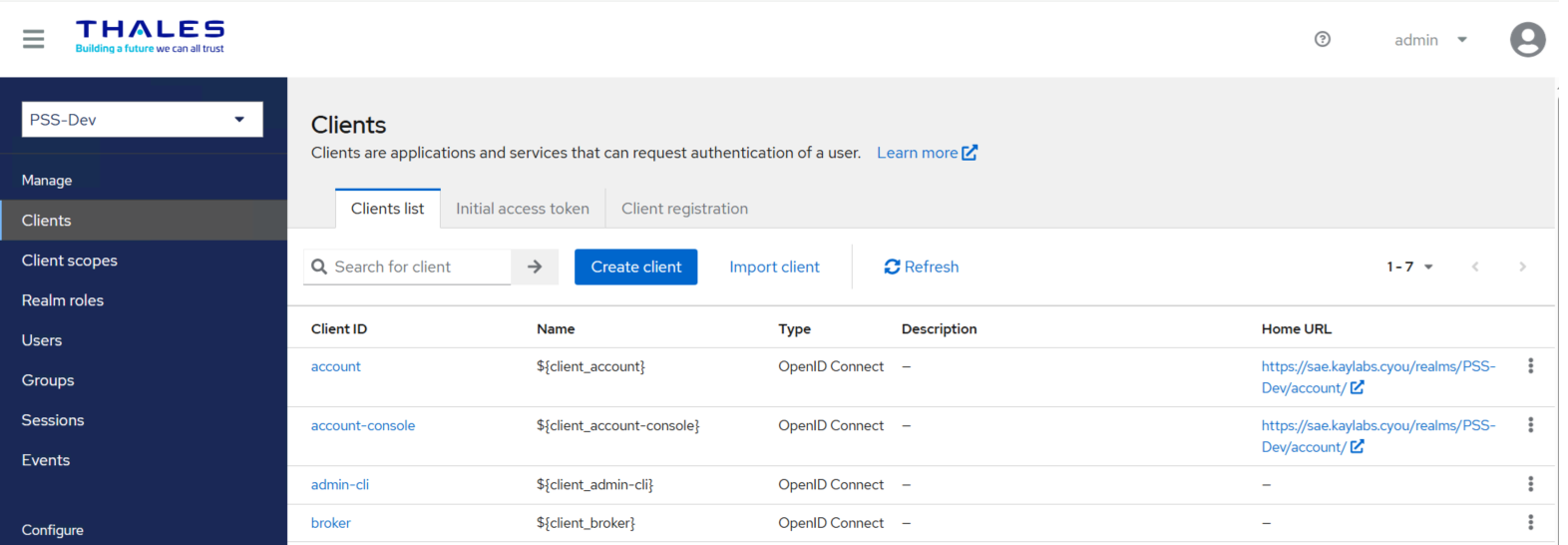Image resolution: width=1568 pixels, height=545 pixels.
Task: Refresh the clients list
Action: tap(921, 267)
